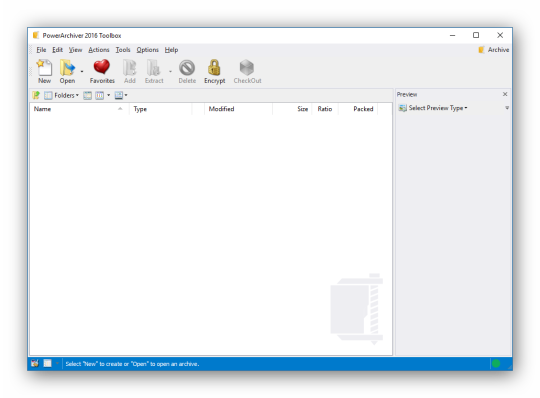Image resolution: width=540 pixels, height=398 pixels.
Task: Sort by the Type column header
Action: 160,109
